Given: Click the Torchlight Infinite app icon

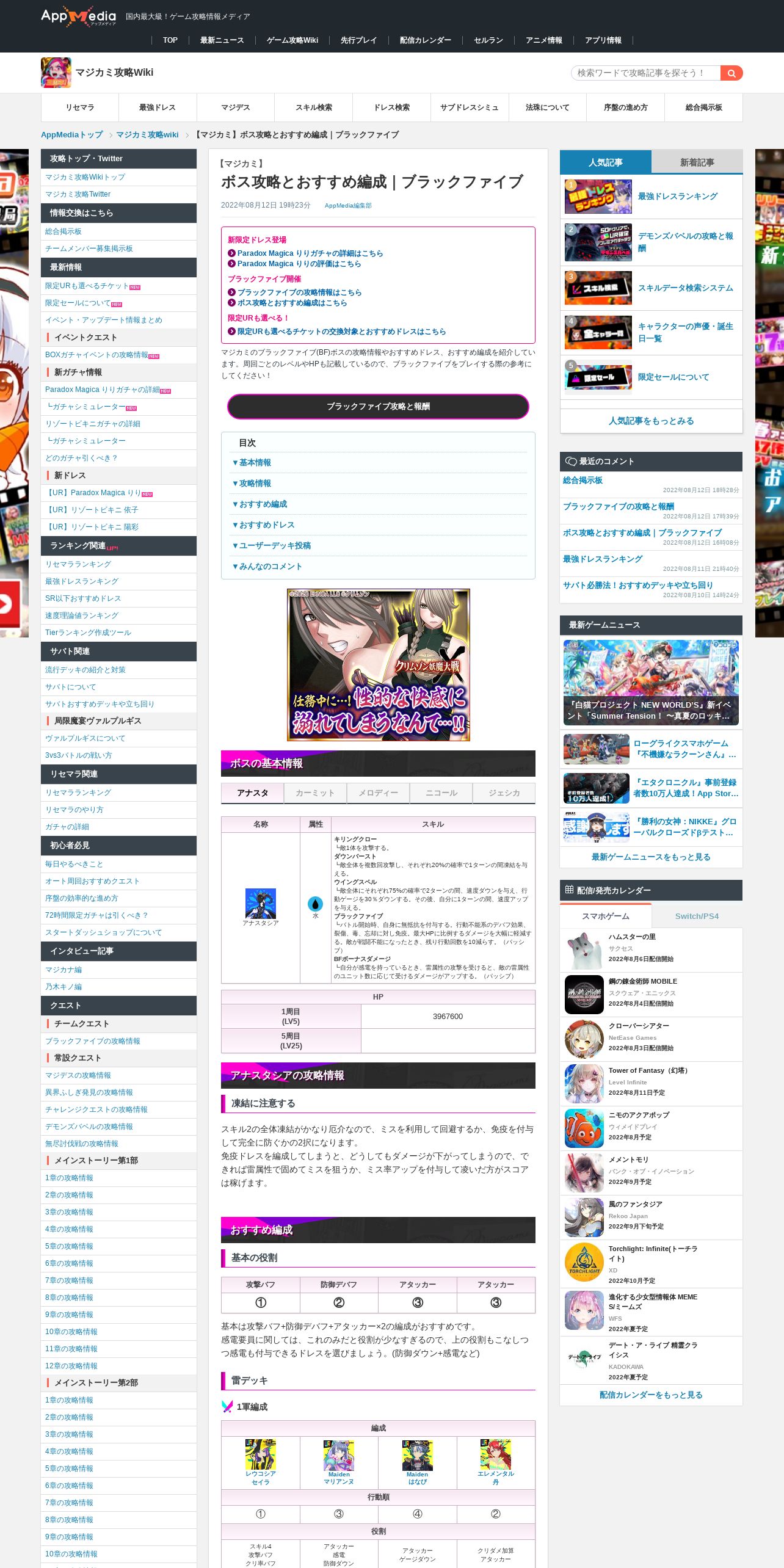Looking at the screenshot, I should (x=584, y=1262).
